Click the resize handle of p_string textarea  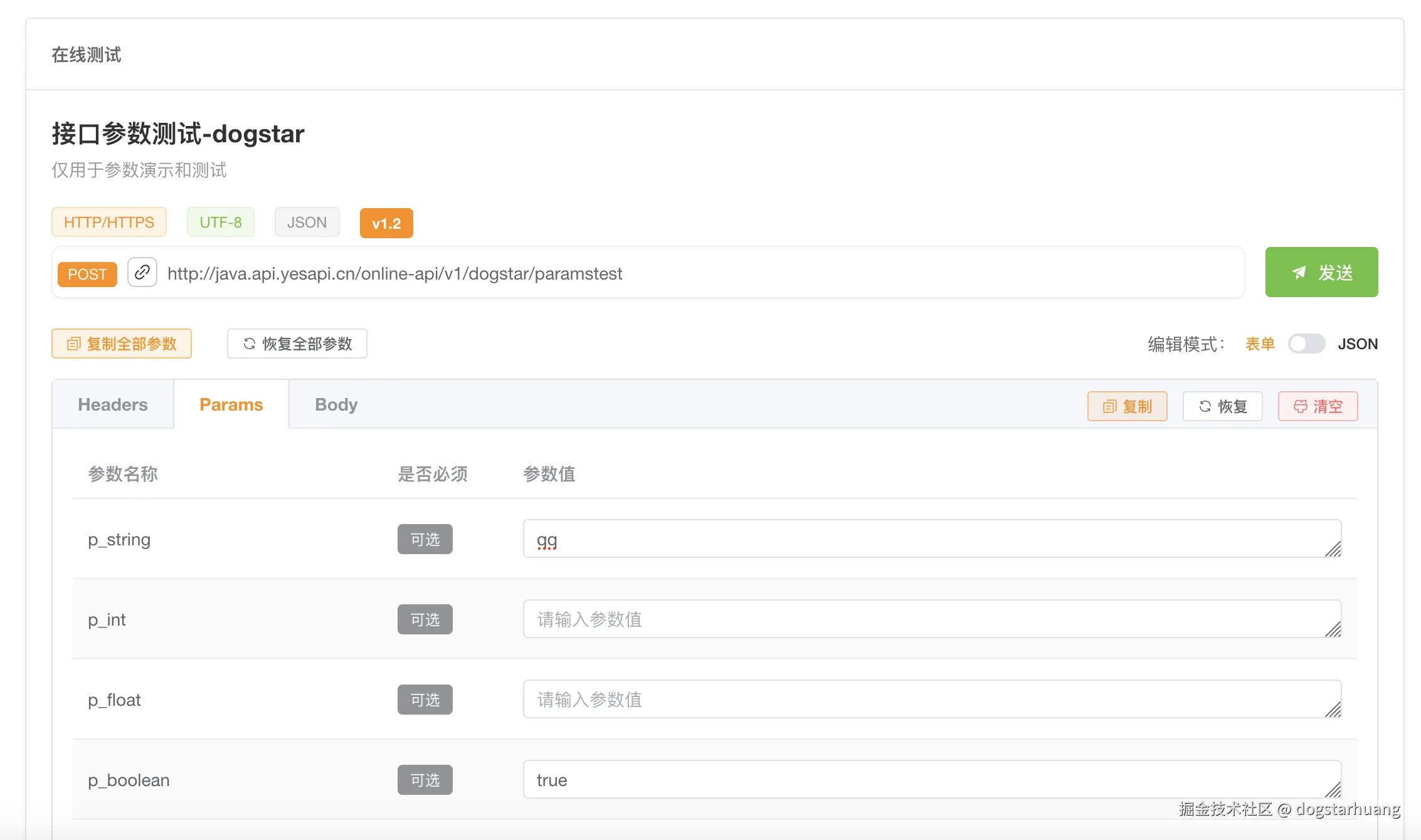1334,550
